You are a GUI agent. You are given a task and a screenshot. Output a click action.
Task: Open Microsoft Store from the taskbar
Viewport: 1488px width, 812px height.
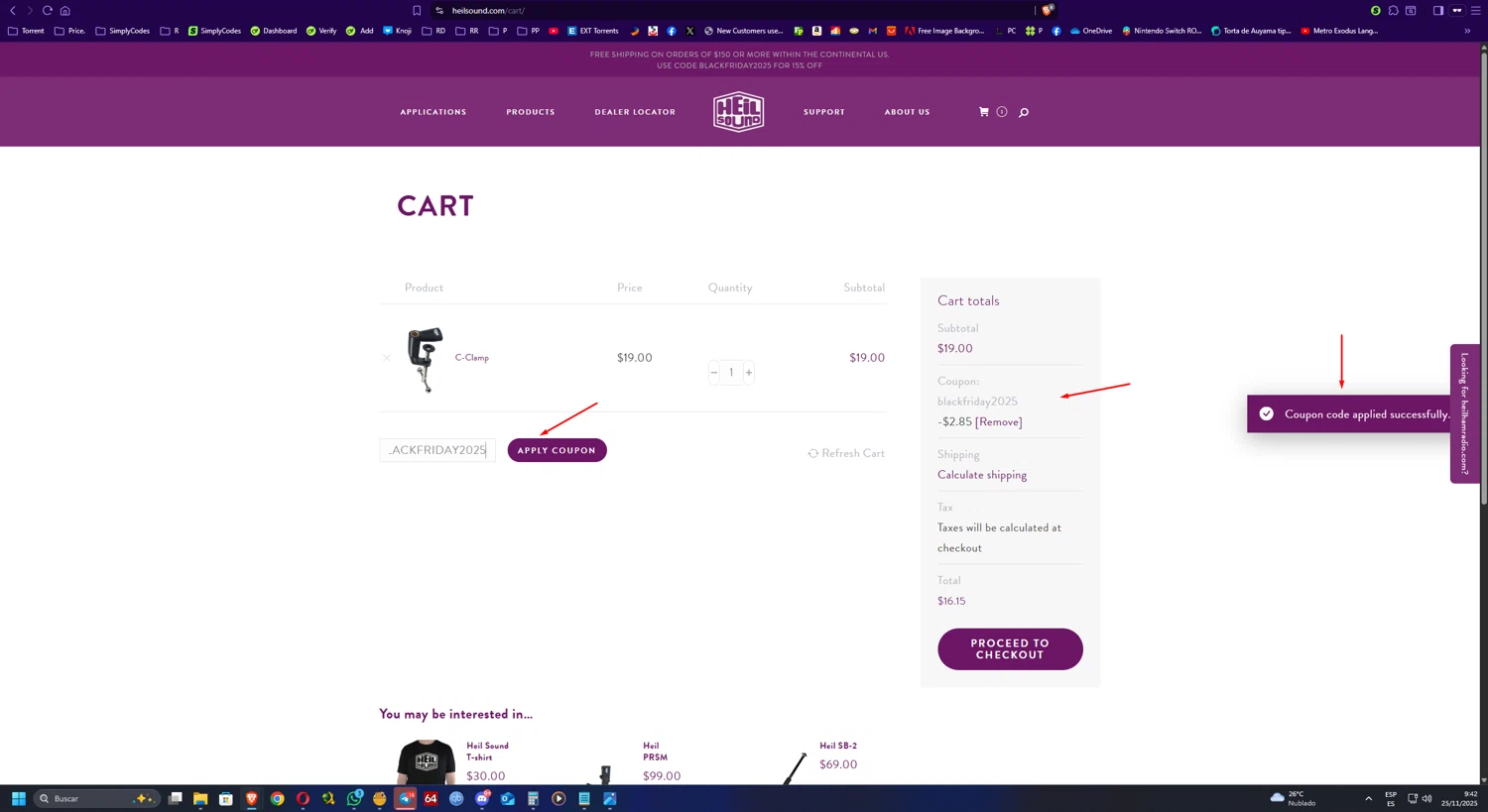226,799
